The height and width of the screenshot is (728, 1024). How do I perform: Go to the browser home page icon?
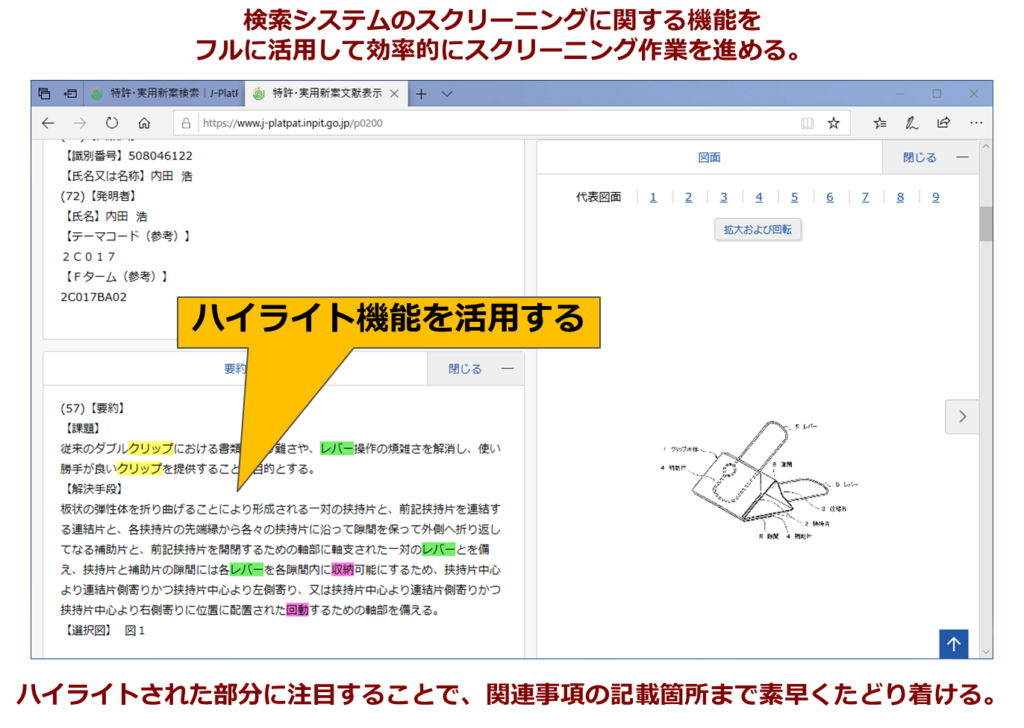tap(144, 123)
